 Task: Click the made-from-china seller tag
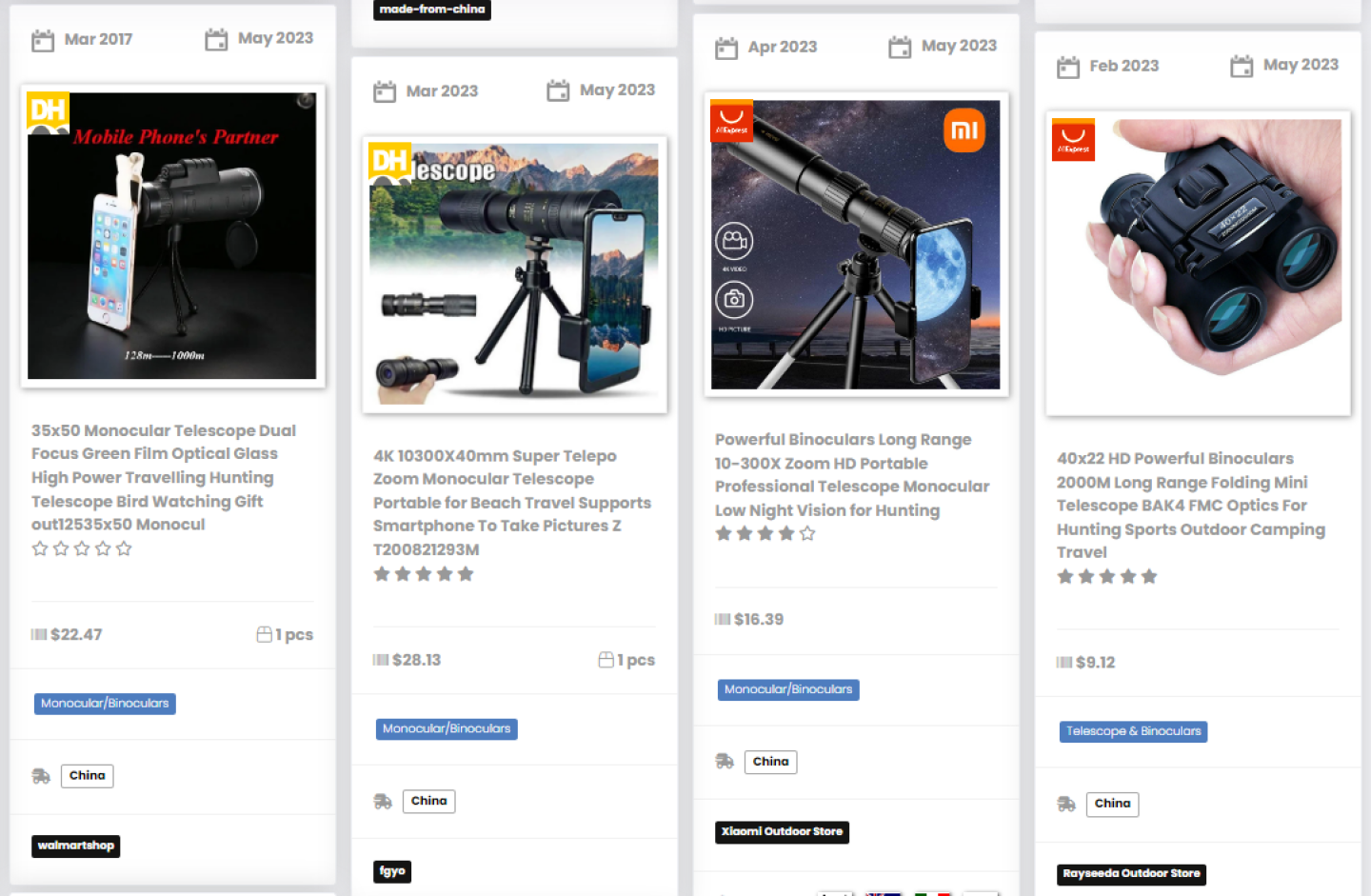(431, 10)
